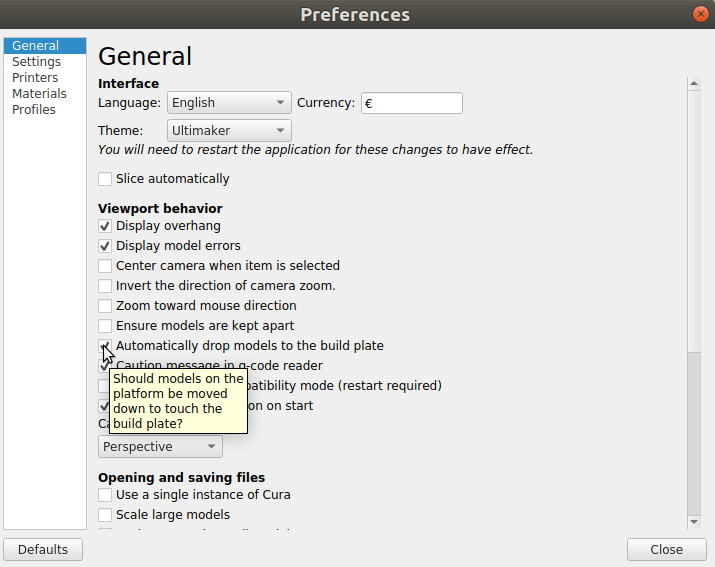Click the Defaults button
The image size is (715, 567).
click(43, 549)
